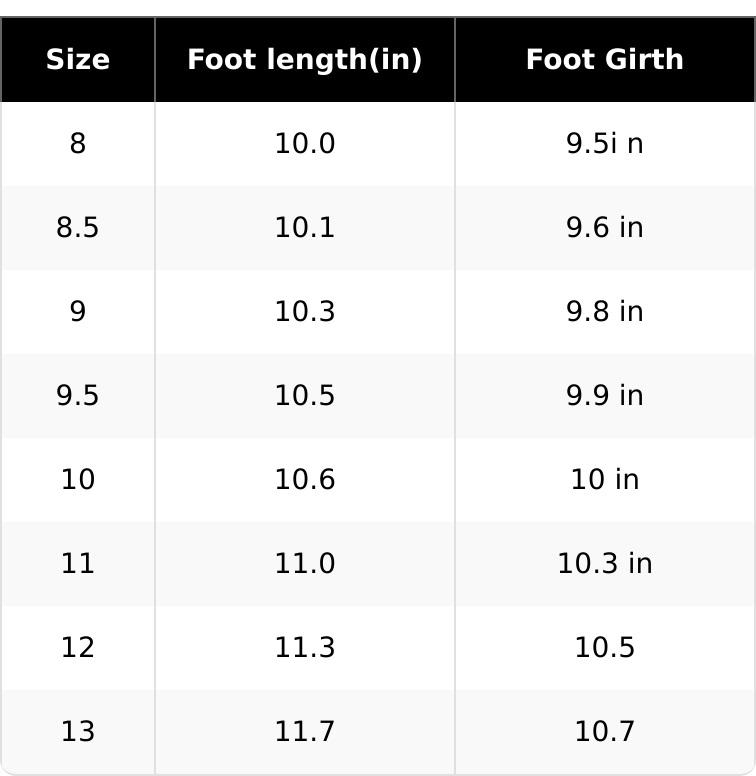The height and width of the screenshot is (776, 756).
Task: Select the size 8 cell
Action: coord(78,144)
